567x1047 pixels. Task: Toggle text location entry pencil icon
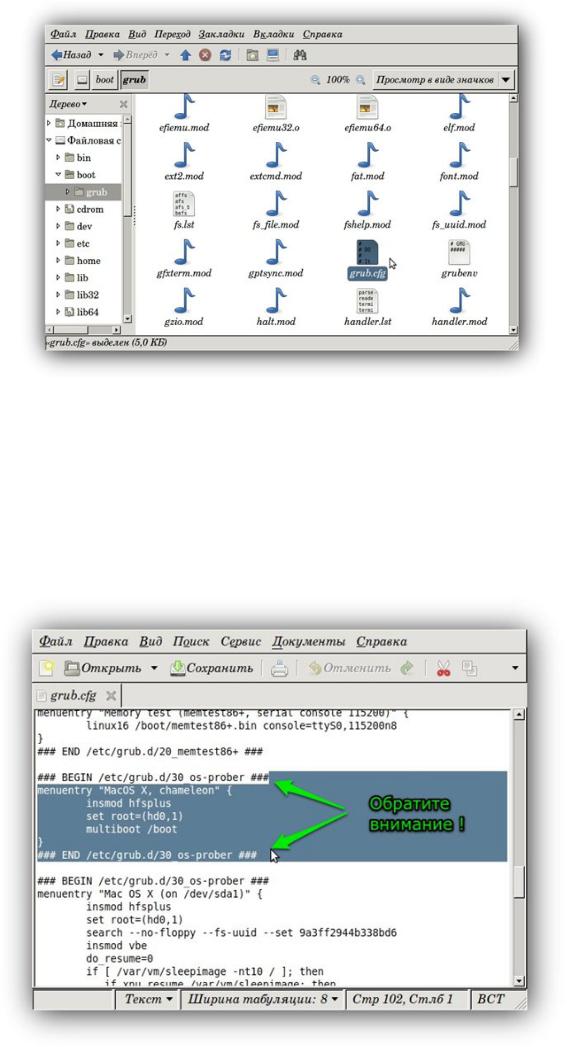(x=58, y=80)
